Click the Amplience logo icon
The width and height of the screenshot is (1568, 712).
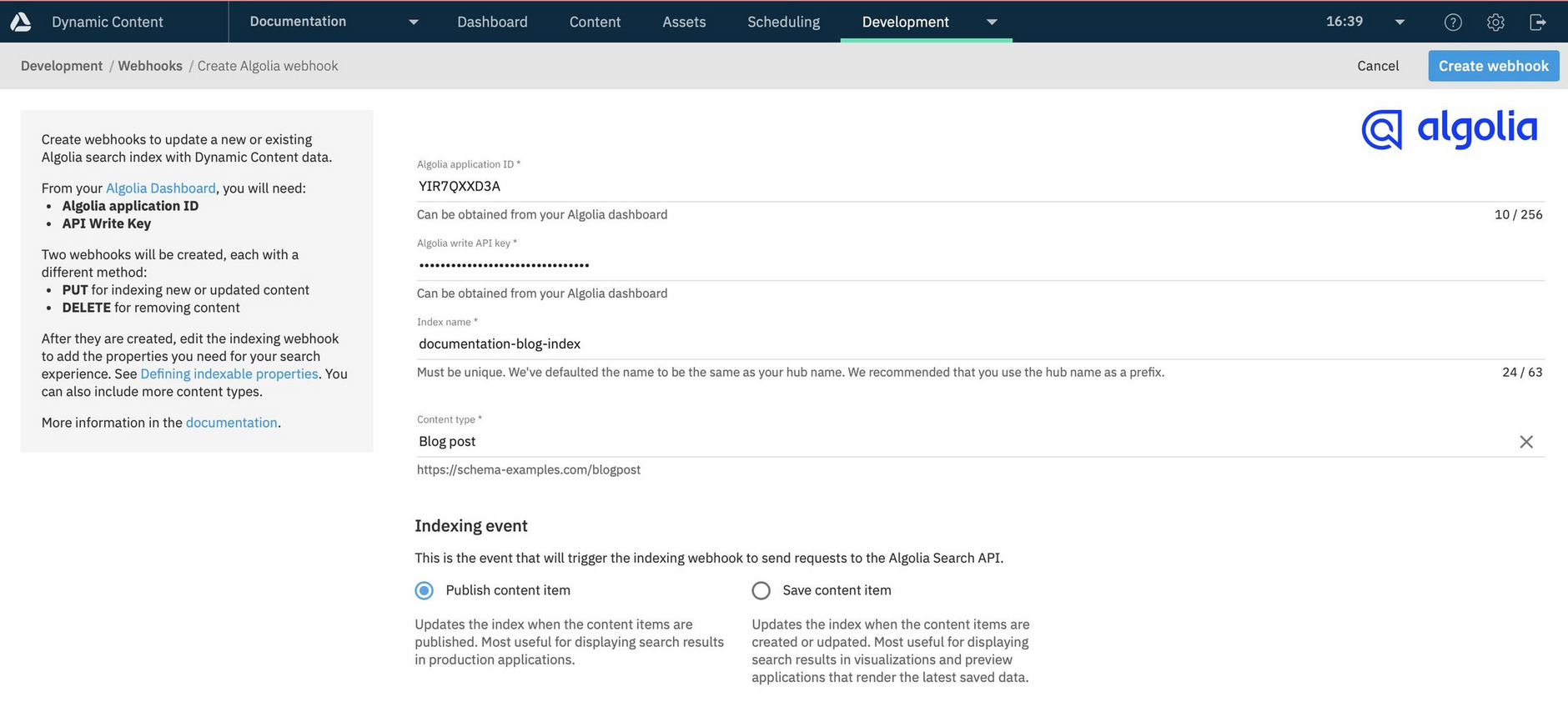point(21,22)
